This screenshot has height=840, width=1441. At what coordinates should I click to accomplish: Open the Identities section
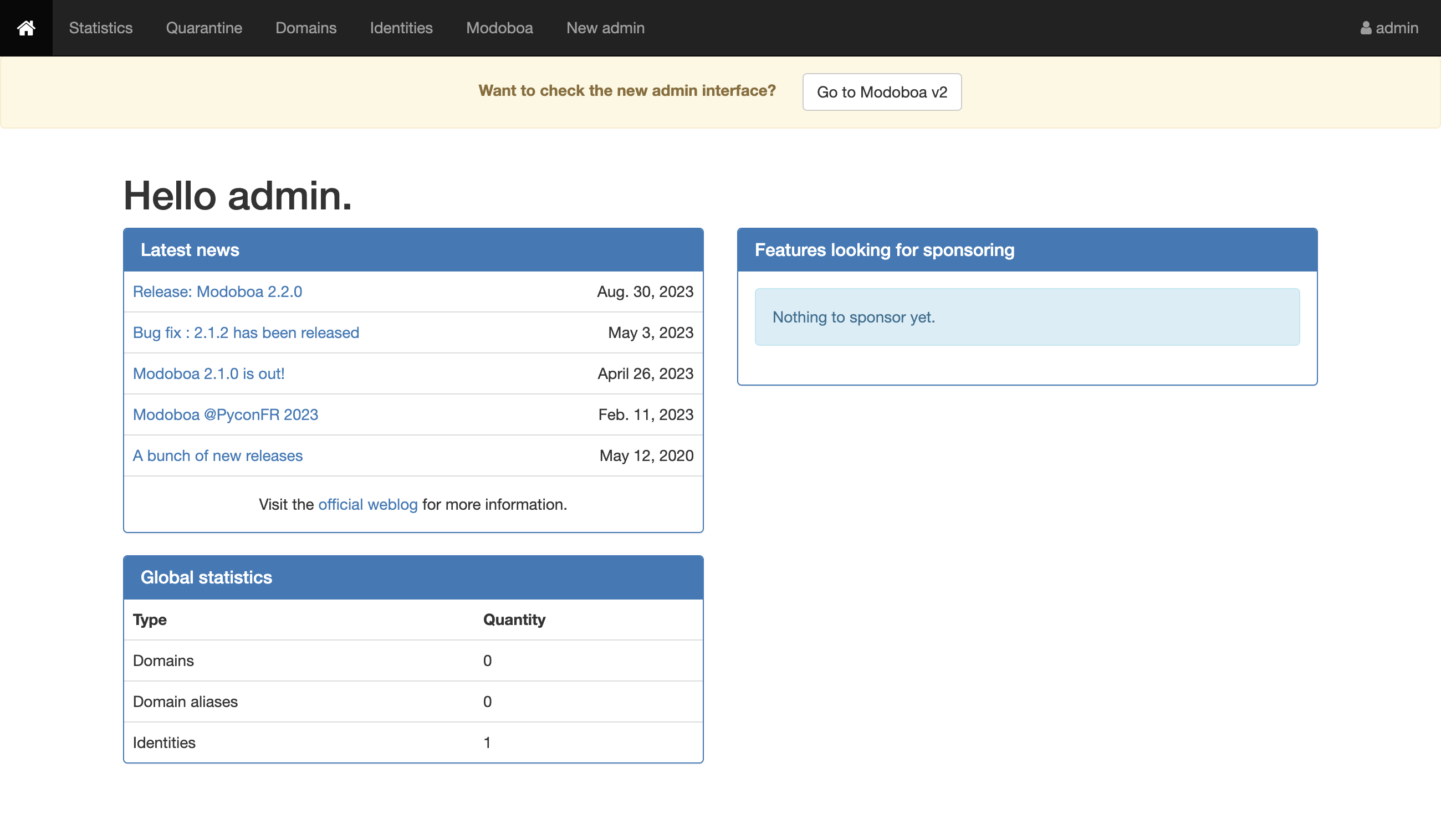tap(401, 28)
